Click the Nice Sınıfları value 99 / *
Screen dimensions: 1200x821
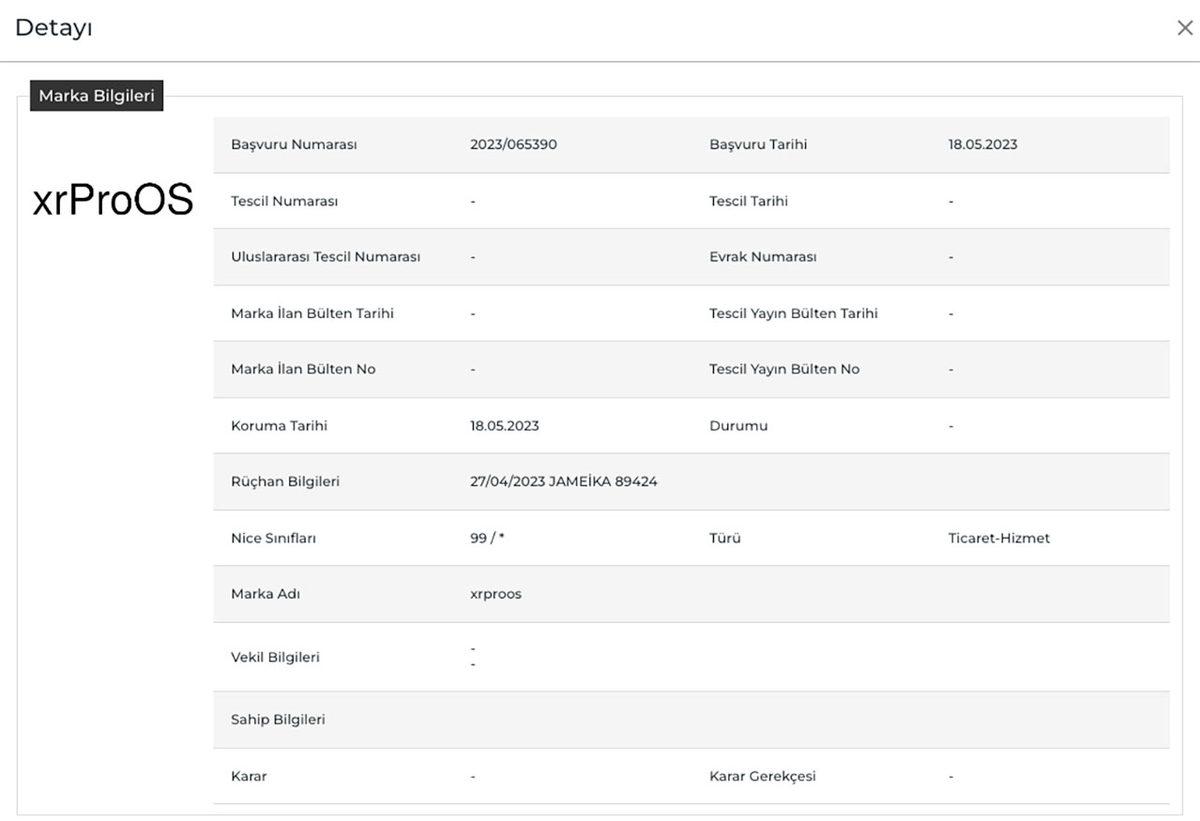(487, 538)
